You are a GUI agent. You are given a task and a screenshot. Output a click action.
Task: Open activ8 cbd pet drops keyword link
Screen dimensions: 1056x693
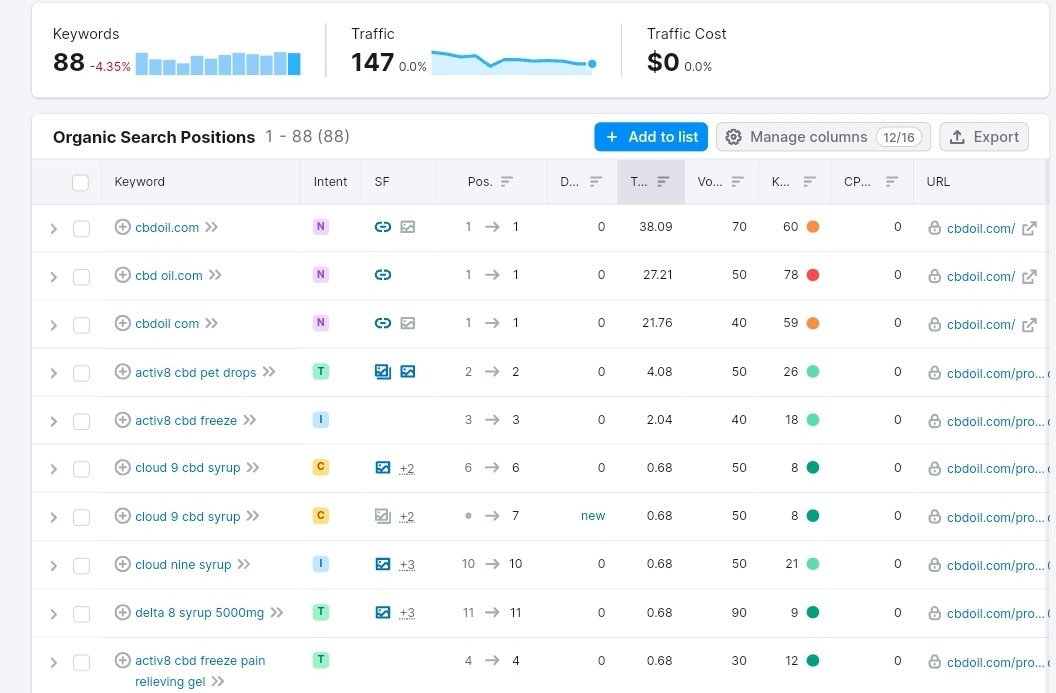point(195,372)
